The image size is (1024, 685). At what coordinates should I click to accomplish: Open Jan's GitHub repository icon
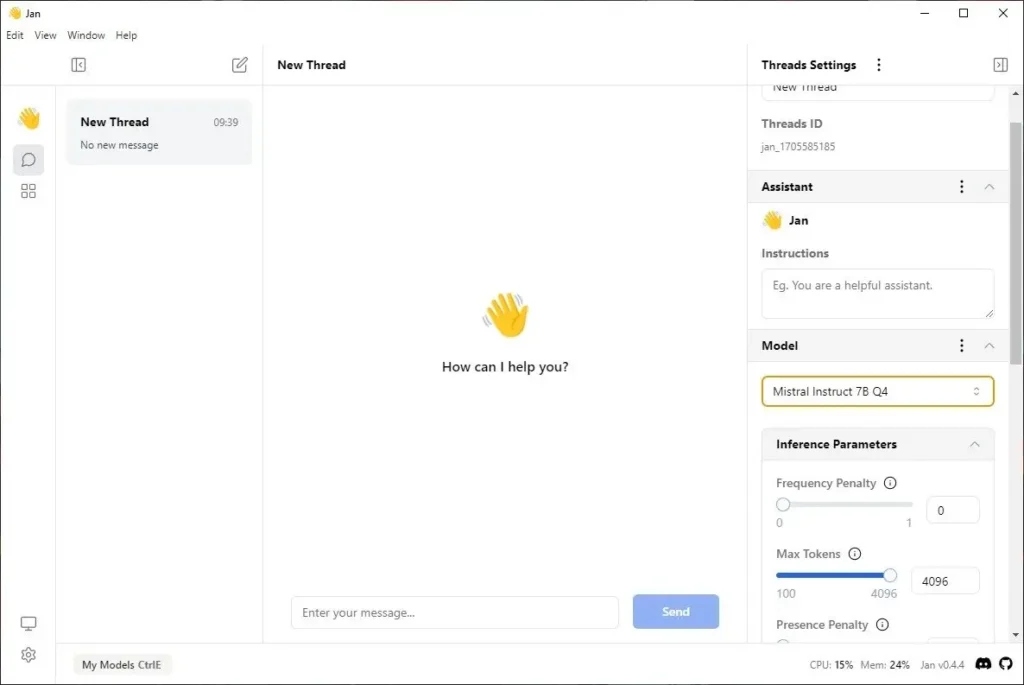pyautogui.click(x=1005, y=663)
